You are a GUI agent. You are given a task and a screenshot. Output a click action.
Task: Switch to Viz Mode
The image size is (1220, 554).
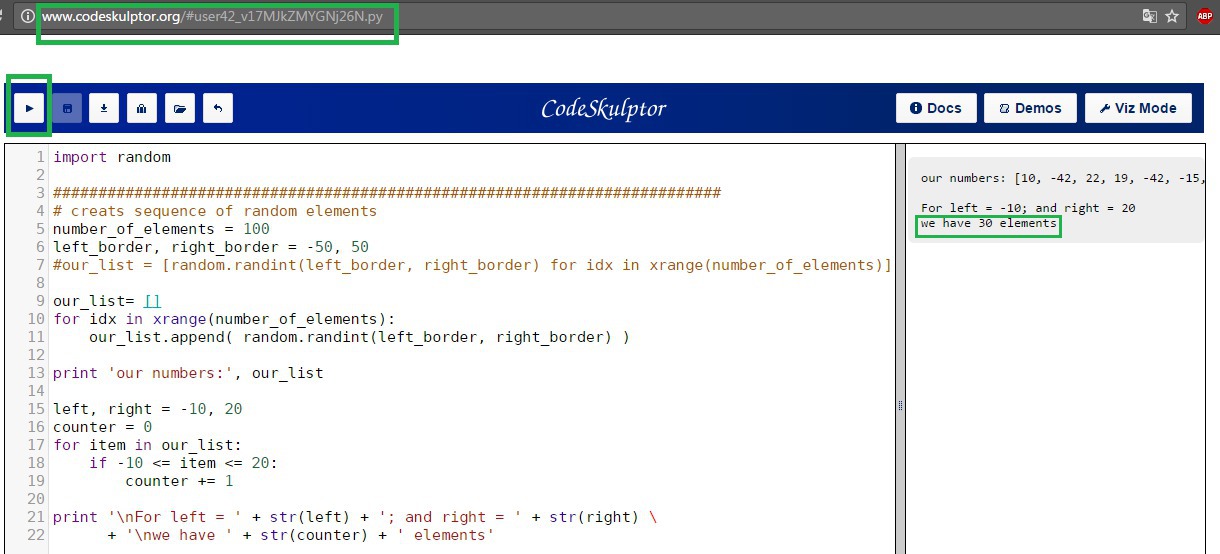(x=1138, y=108)
